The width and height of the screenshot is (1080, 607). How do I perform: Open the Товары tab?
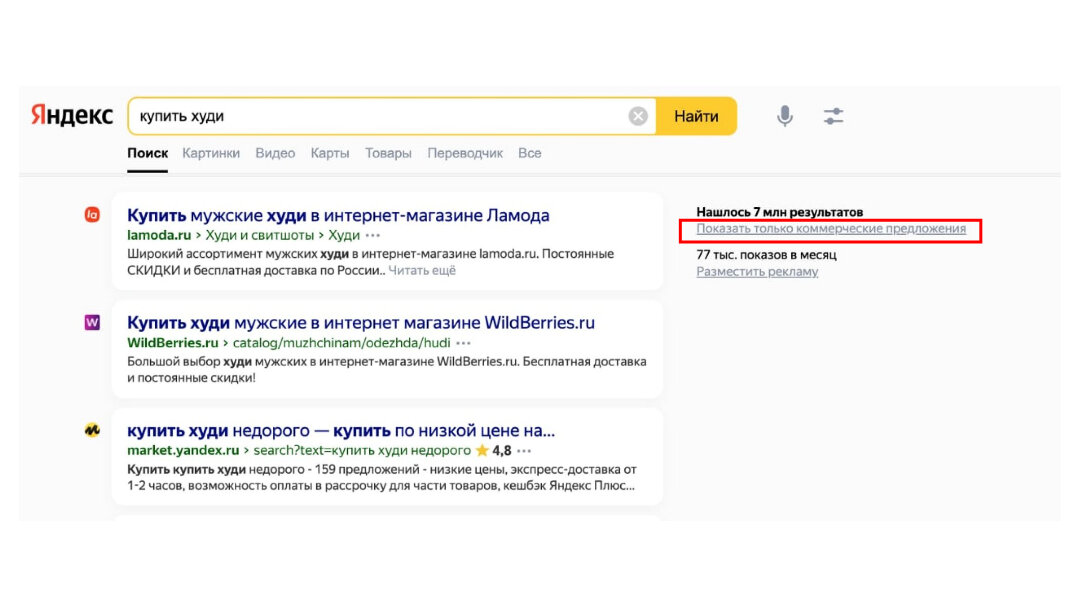coord(388,153)
